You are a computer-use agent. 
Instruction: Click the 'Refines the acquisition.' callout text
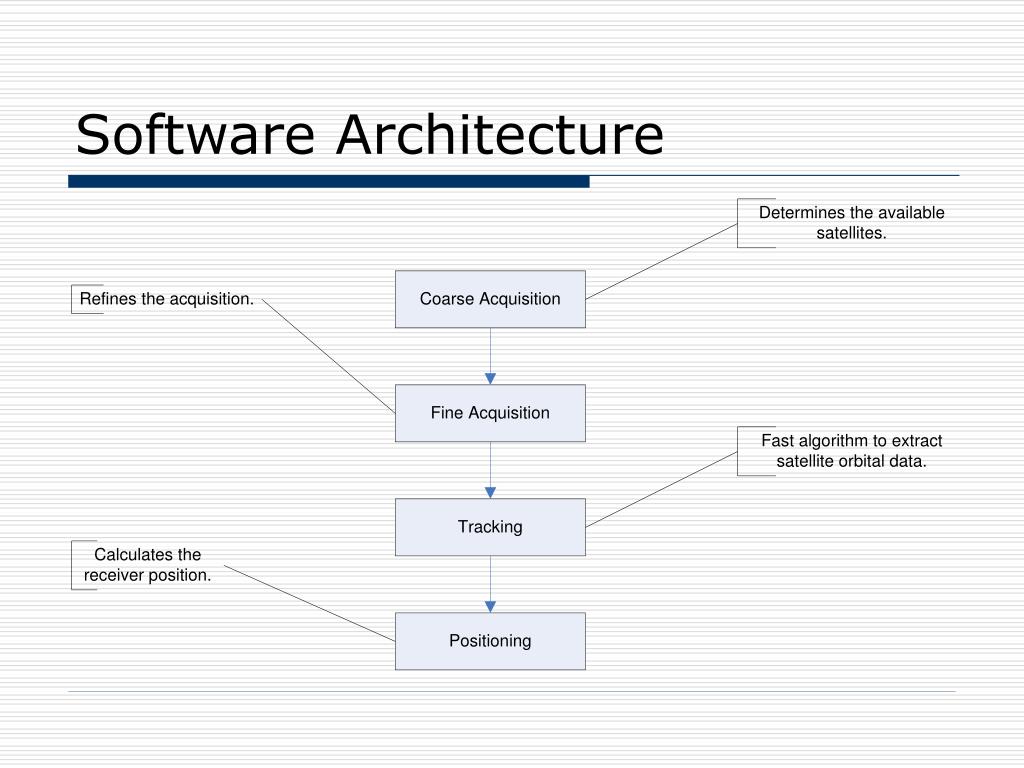(x=167, y=299)
